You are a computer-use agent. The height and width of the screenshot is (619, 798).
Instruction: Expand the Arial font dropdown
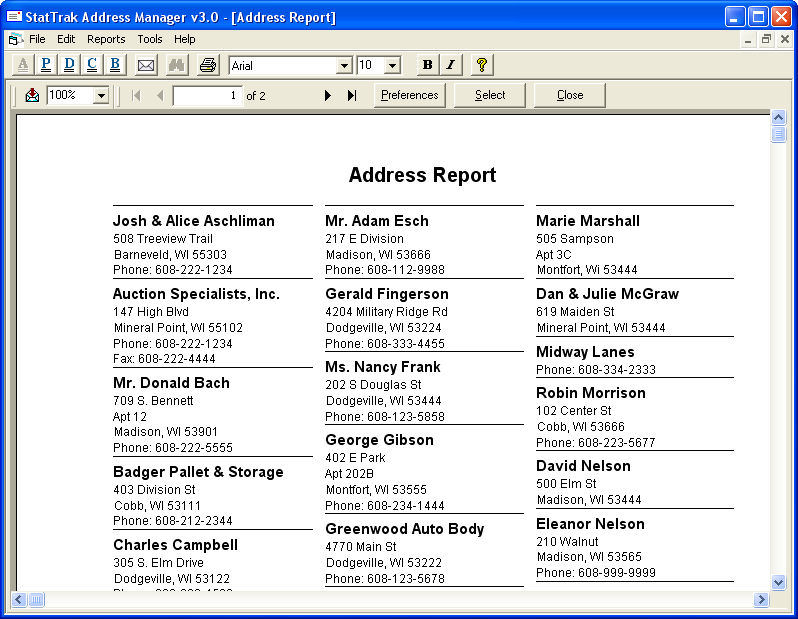[x=345, y=65]
